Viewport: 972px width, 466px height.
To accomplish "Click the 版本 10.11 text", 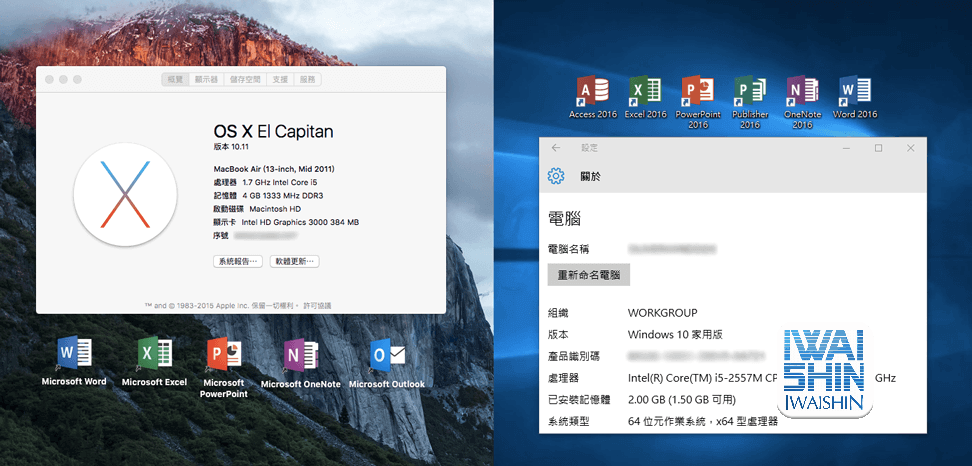I will pyautogui.click(x=231, y=147).
